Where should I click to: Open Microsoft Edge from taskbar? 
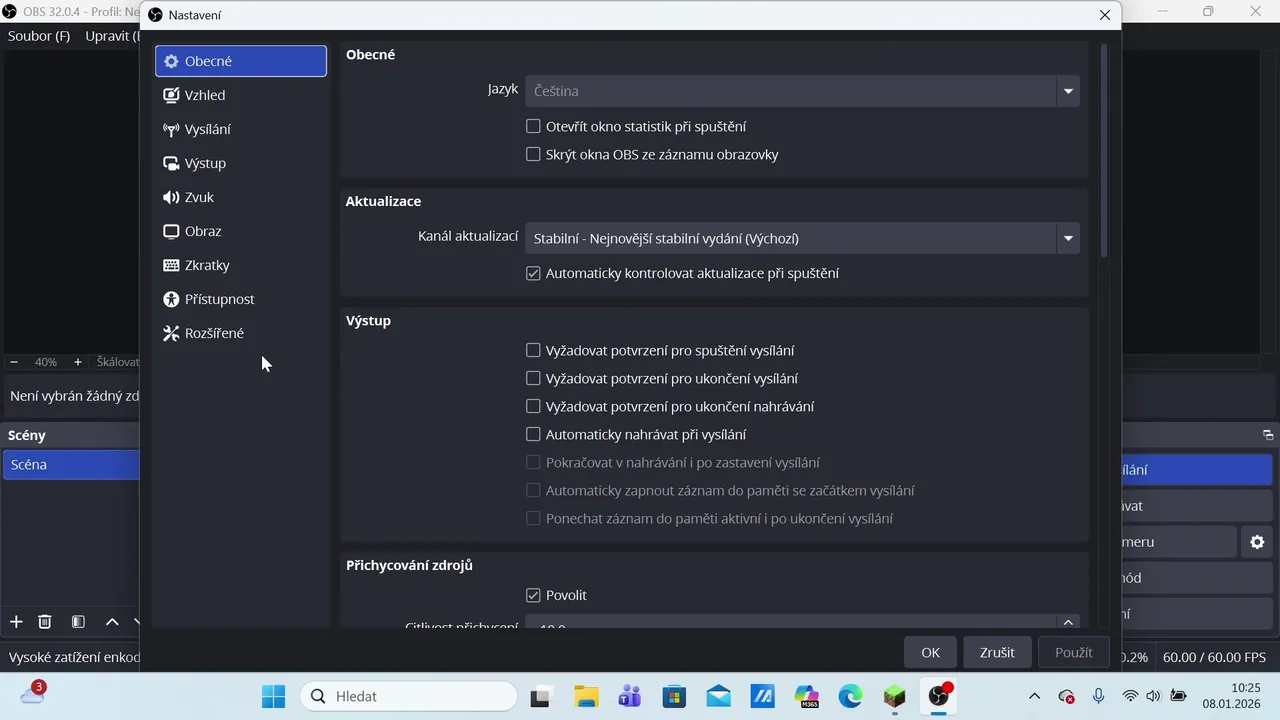(x=850, y=696)
